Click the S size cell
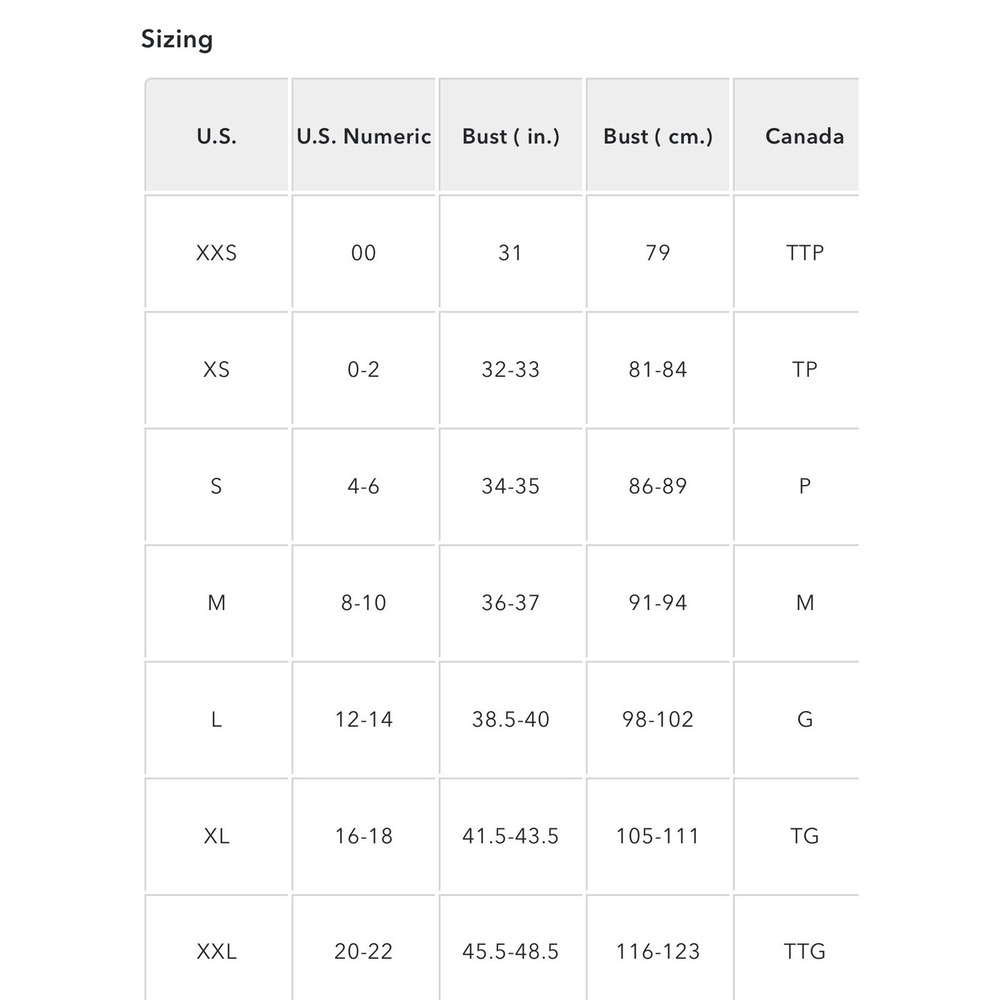Screen dimensions: 1000x1000 pyautogui.click(x=217, y=486)
